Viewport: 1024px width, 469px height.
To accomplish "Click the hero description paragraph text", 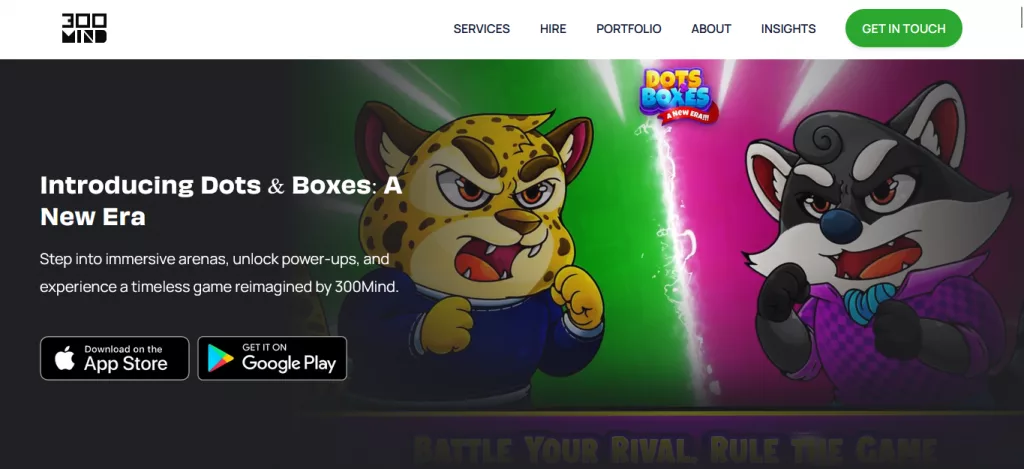I will click(x=219, y=273).
